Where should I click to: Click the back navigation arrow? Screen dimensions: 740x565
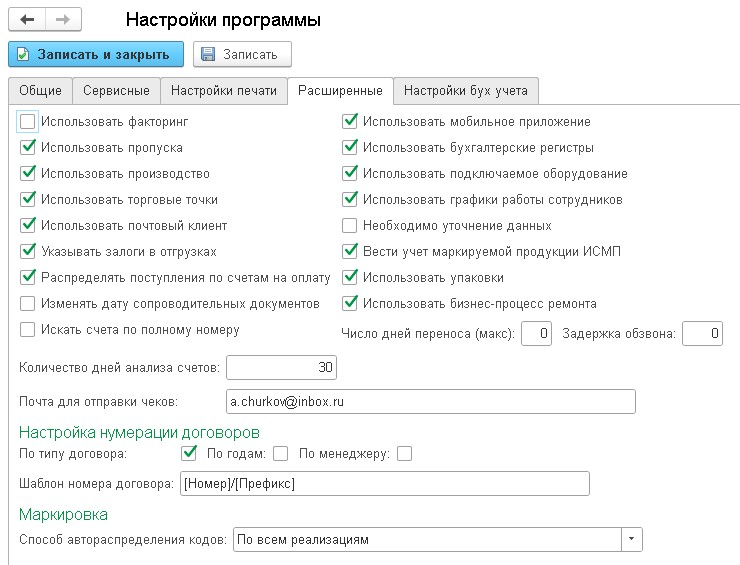pyautogui.click(x=28, y=20)
